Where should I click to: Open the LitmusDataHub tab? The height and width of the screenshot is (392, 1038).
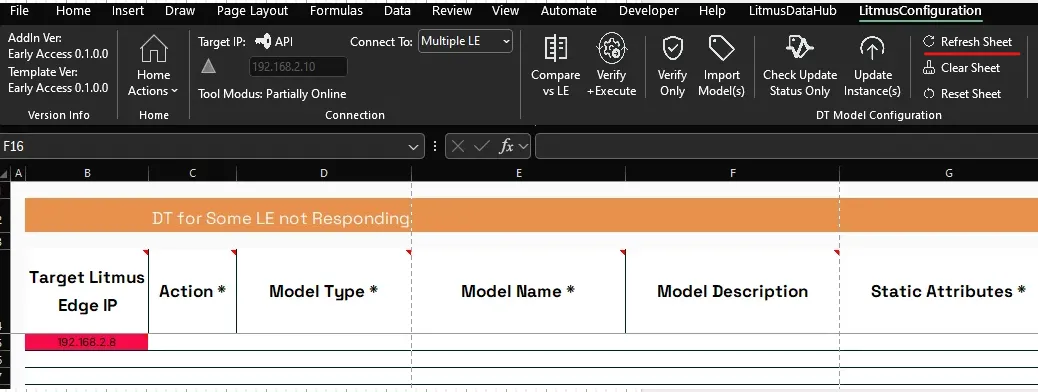(792, 11)
